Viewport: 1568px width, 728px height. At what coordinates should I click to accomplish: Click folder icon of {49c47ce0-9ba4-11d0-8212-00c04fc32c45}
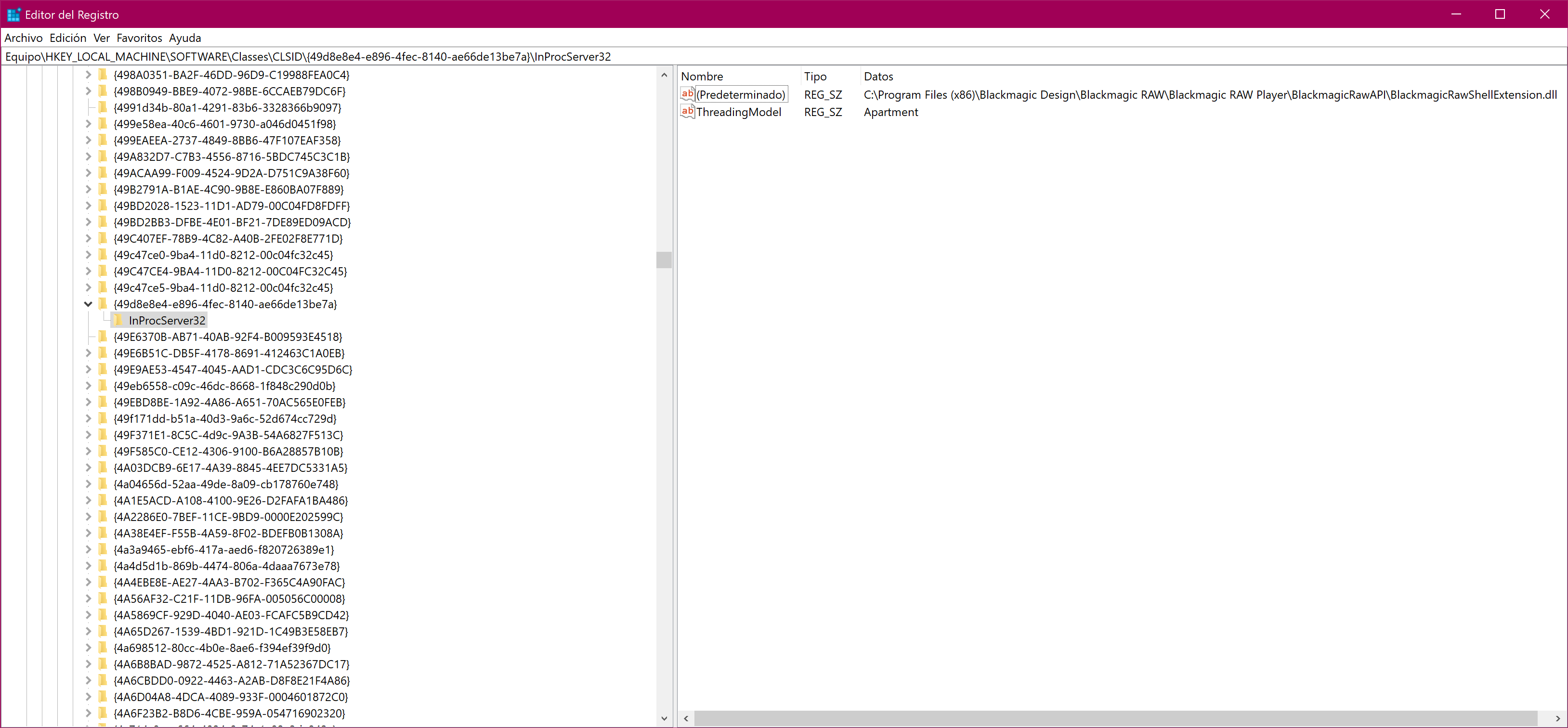(103, 254)
